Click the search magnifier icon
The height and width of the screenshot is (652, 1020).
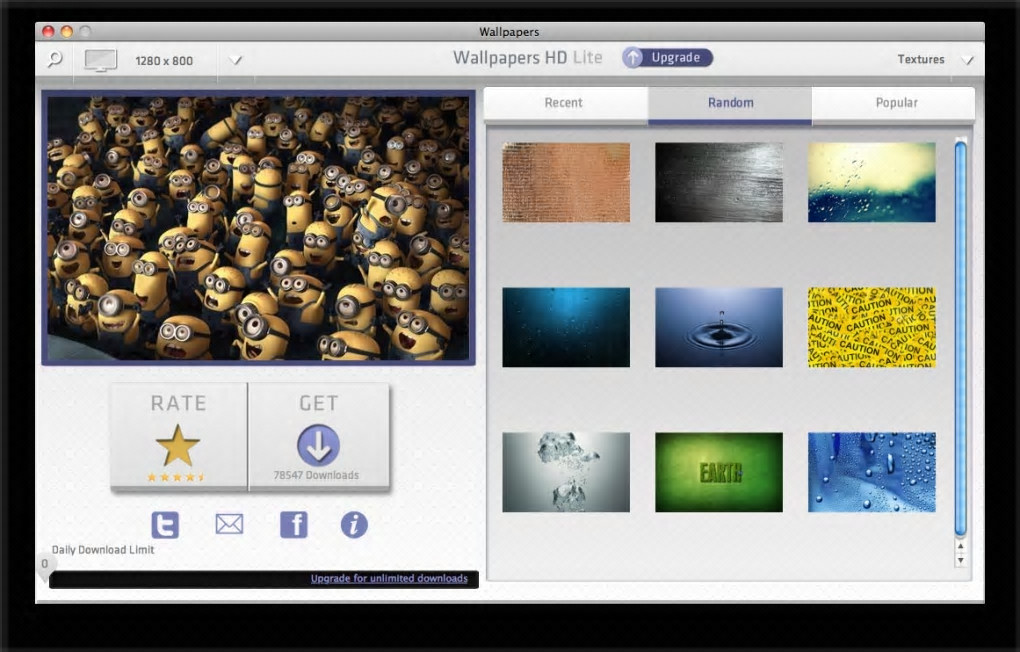pos(55,59)
